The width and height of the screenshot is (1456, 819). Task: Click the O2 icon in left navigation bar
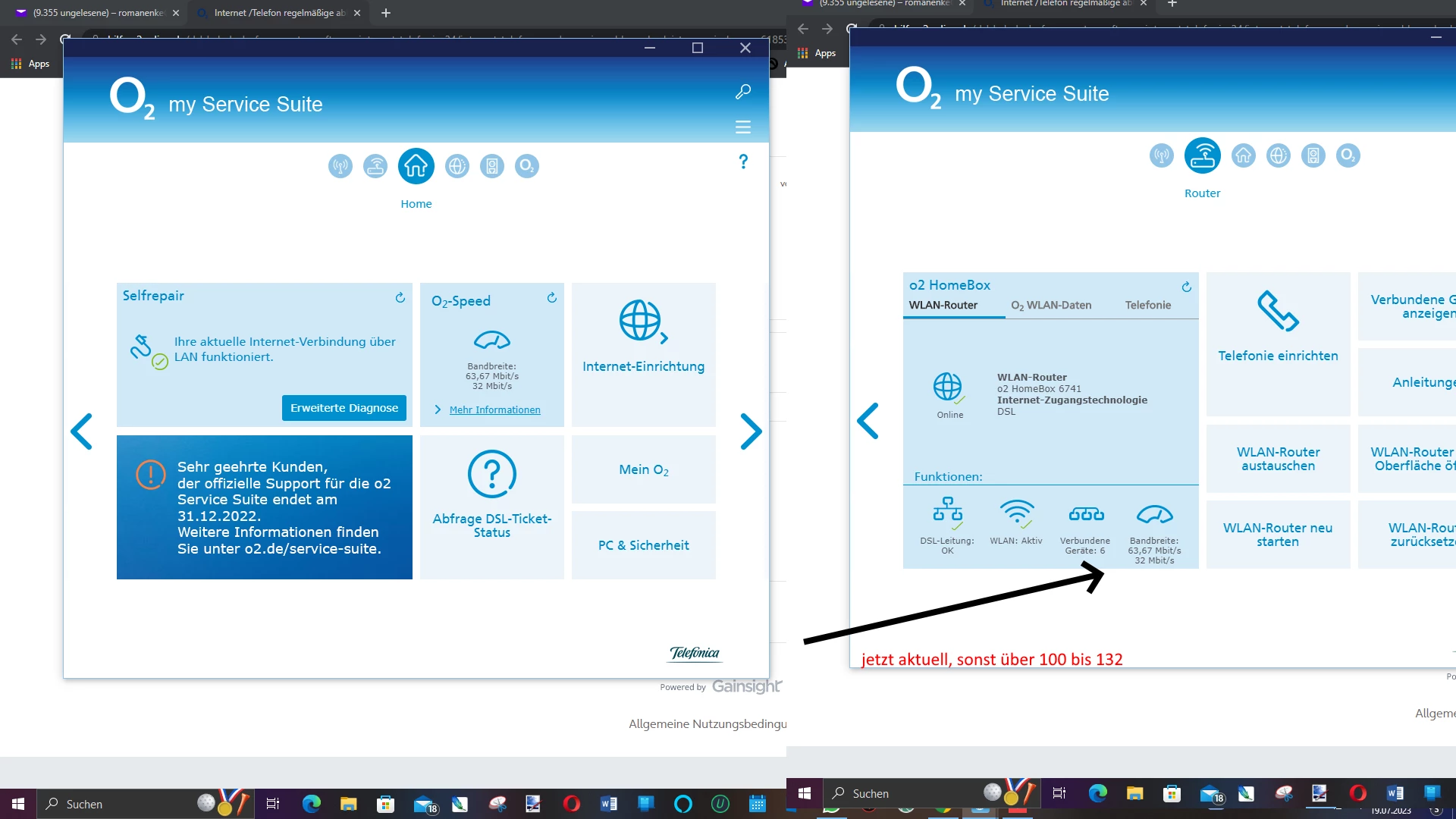527,166
